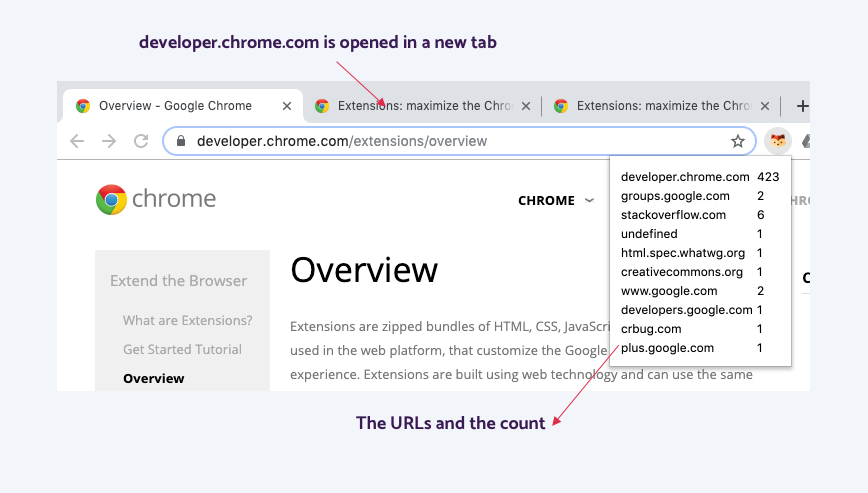Open Get Started Tutorial sidebar link
This screenshot has height=493, width=868.
(182, 349)
